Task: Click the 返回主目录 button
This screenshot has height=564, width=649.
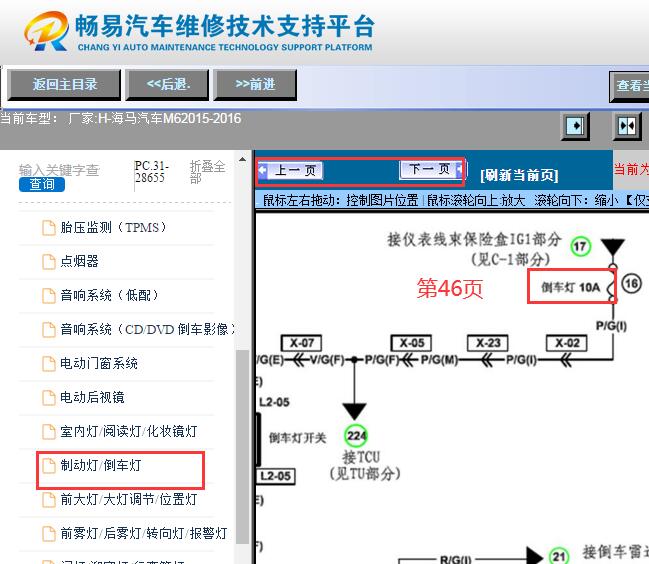Action: pos(64,85)
